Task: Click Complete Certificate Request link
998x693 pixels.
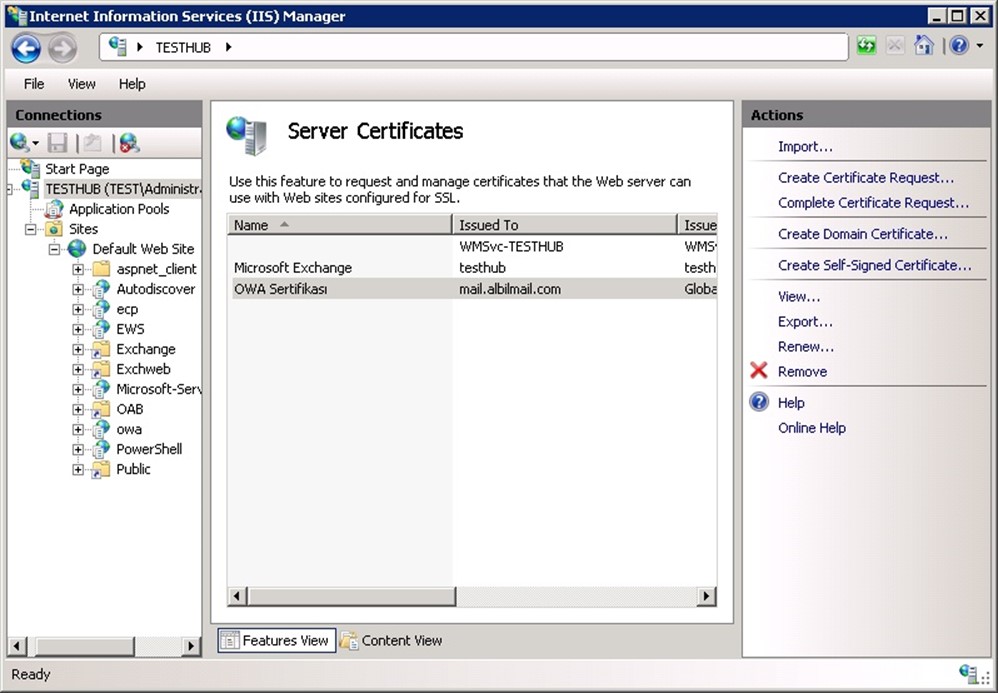Action: (x=873, y=202)
